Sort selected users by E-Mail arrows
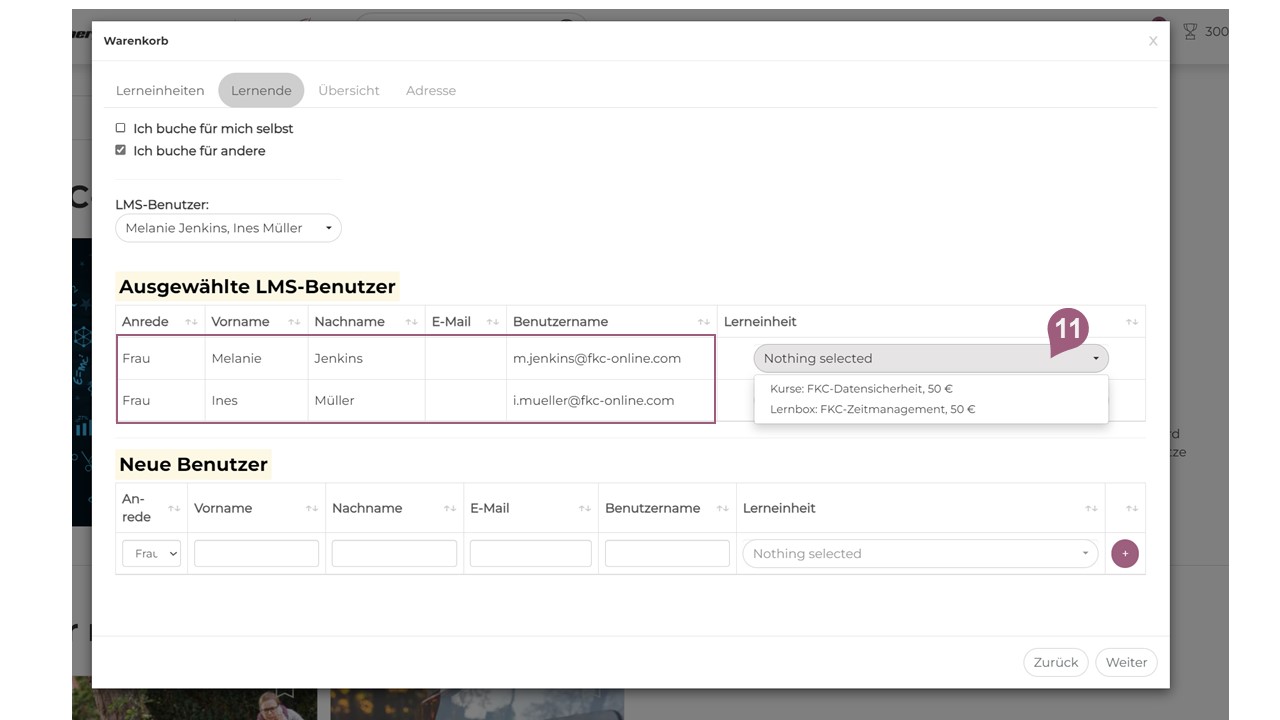The width and height of the screenshot is (1280, 720). 492,322
